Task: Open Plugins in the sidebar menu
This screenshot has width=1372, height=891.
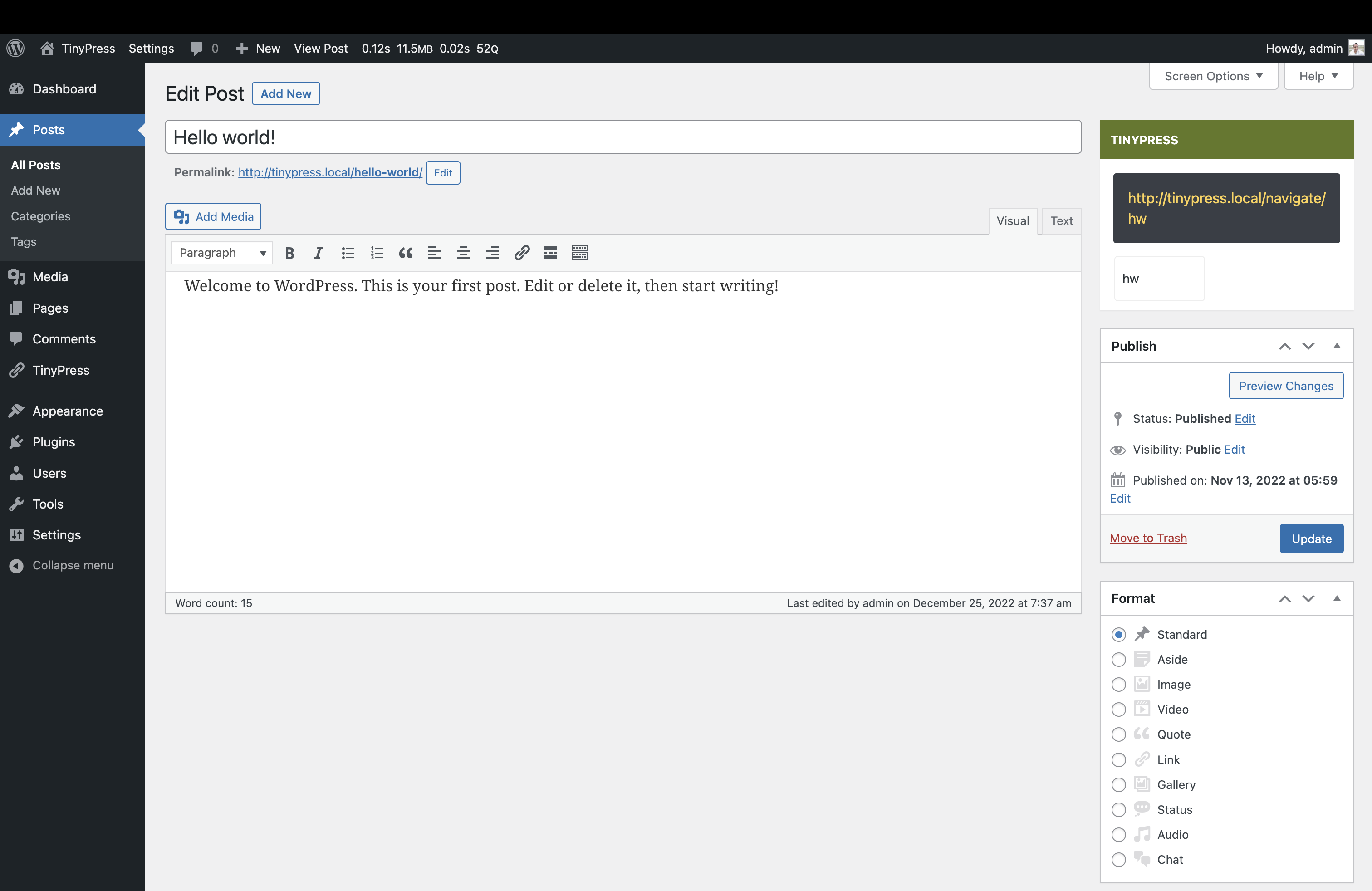Action: [x=54, y=442]
